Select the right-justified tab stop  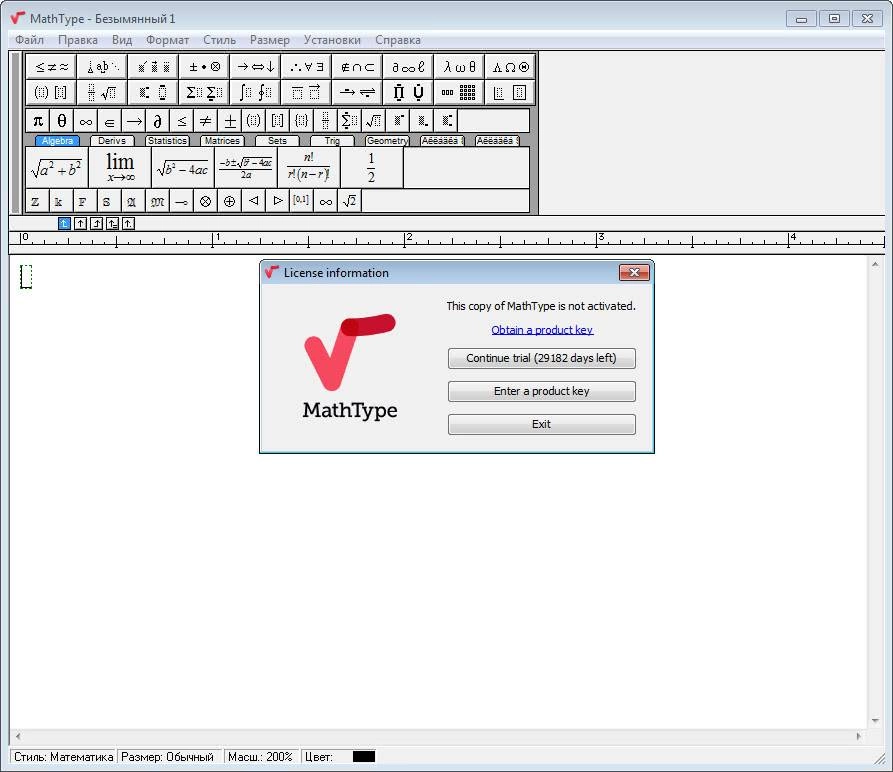pyautogui.click(x=96, y=224)
